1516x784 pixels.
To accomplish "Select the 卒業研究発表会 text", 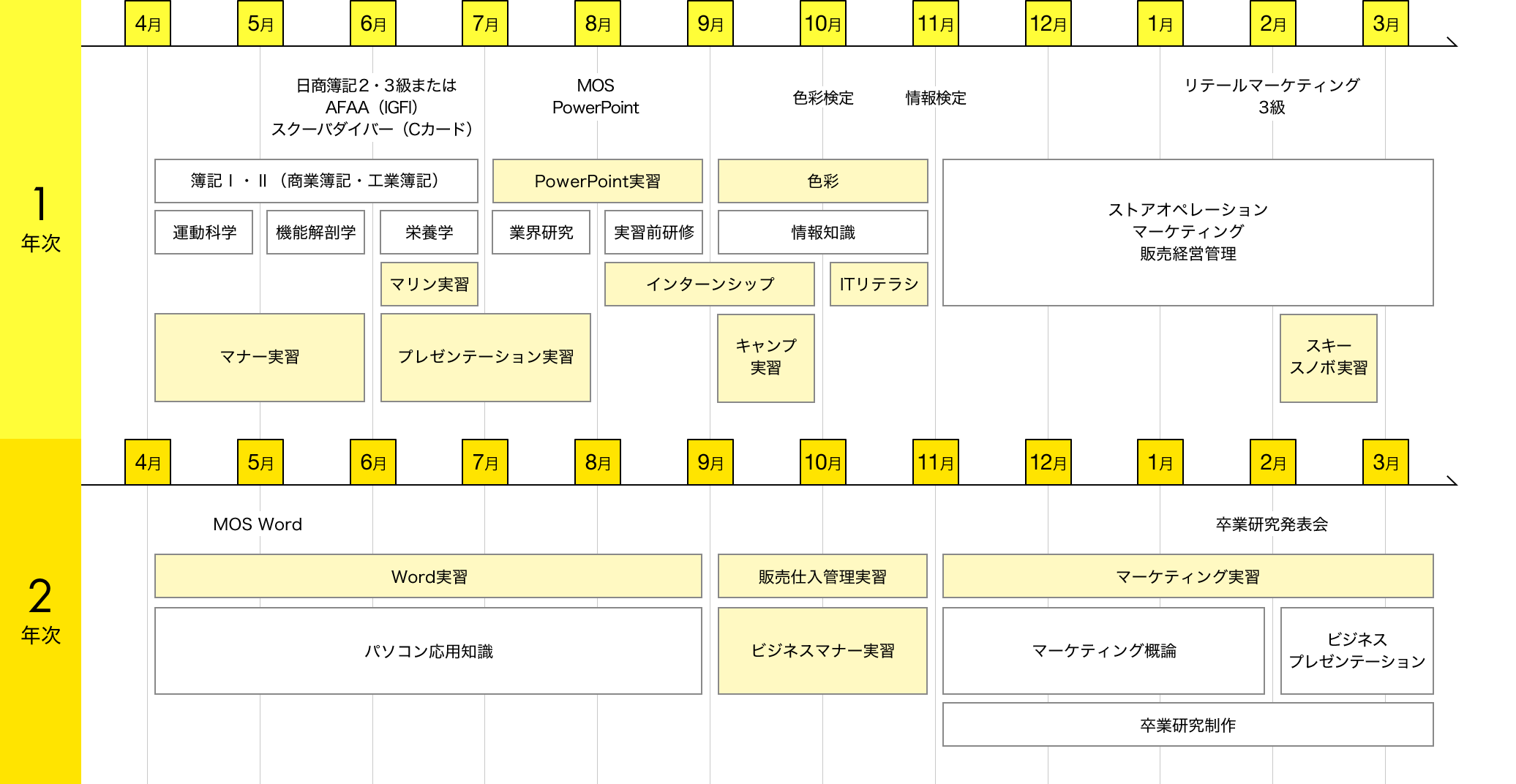I will (x=1272, y=524).
